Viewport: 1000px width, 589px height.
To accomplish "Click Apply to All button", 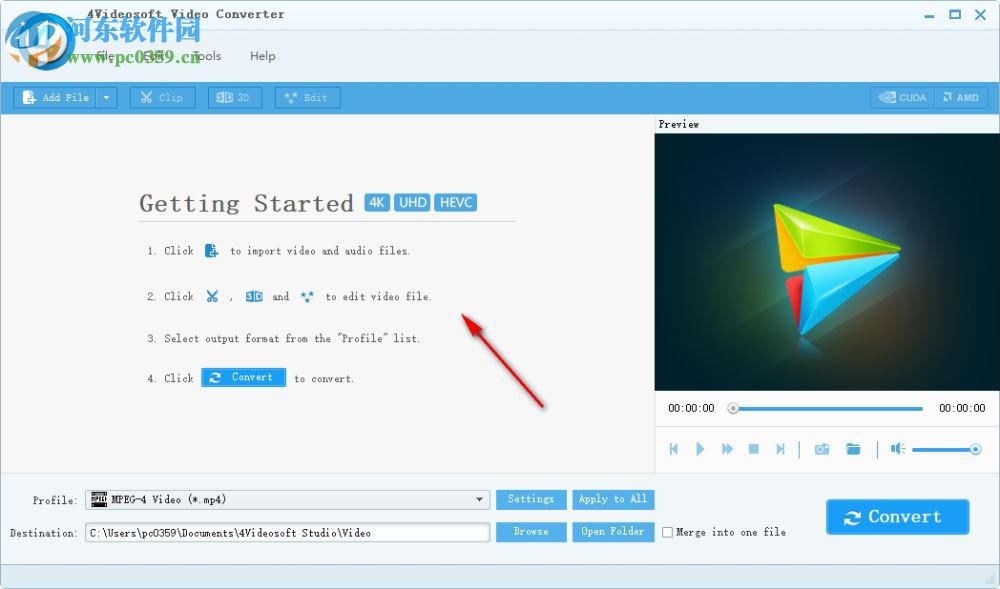I will pos(613,499).
